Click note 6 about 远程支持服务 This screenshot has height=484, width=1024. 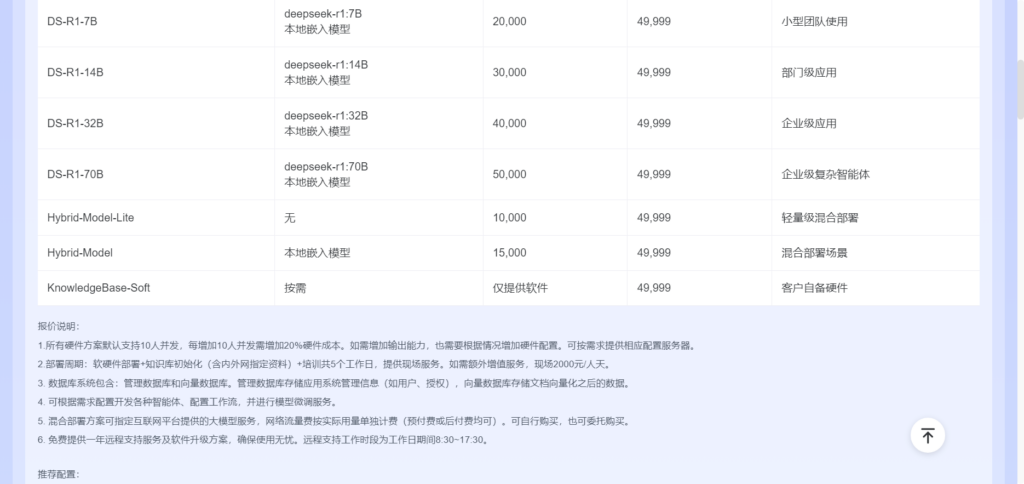tap(263, 440)
